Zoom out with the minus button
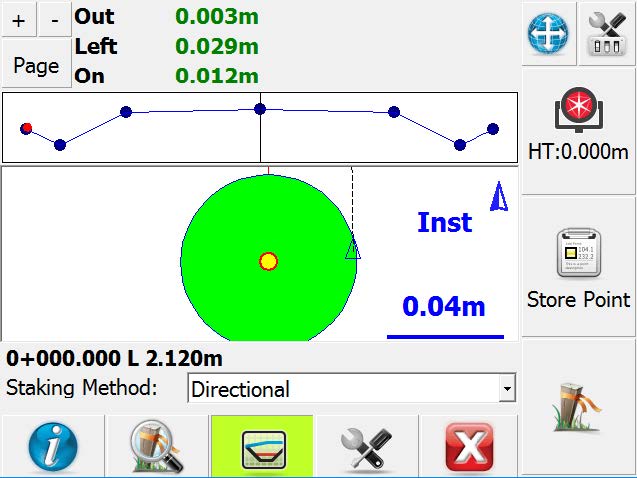 (x=54, y=20)
